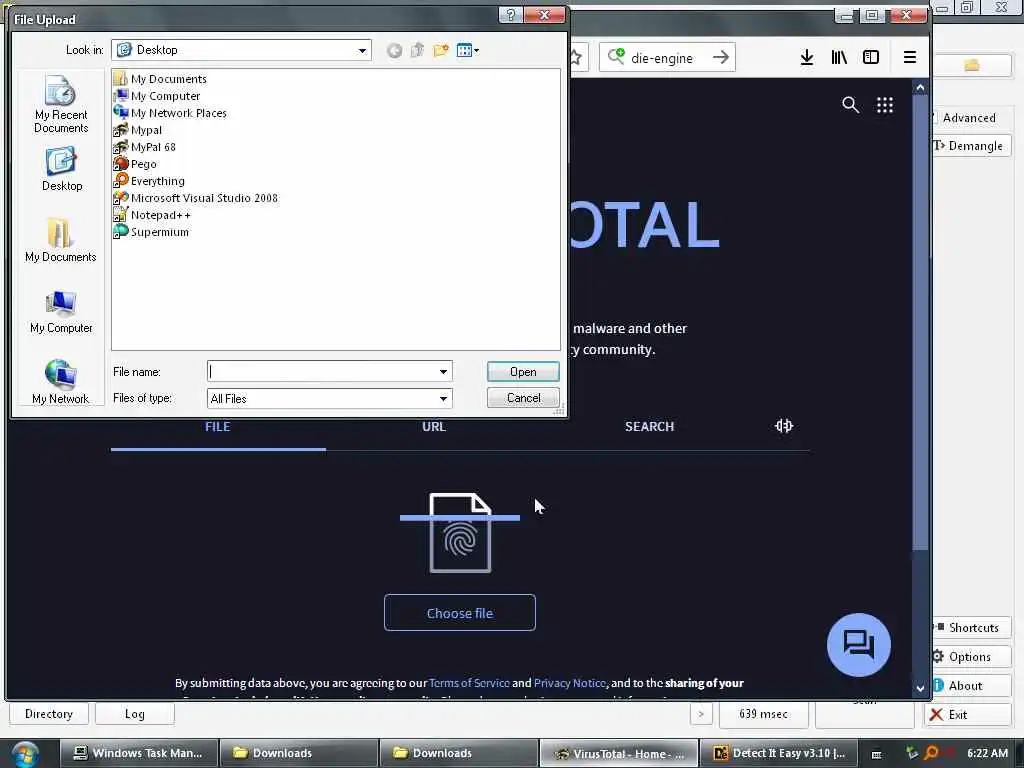Click the VirusTotal search magnifier icon

pos(850,104)
